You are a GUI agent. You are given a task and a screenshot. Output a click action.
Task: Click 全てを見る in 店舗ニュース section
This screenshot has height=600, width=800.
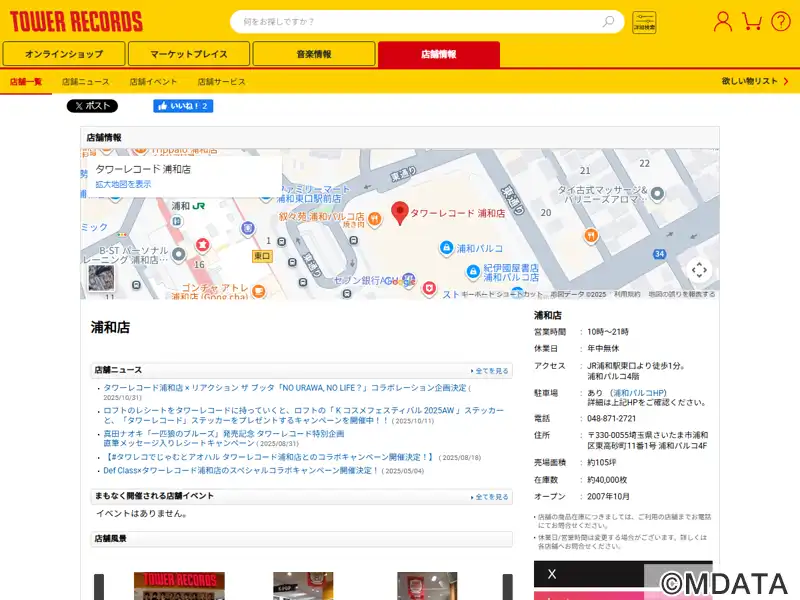[490, 371]
